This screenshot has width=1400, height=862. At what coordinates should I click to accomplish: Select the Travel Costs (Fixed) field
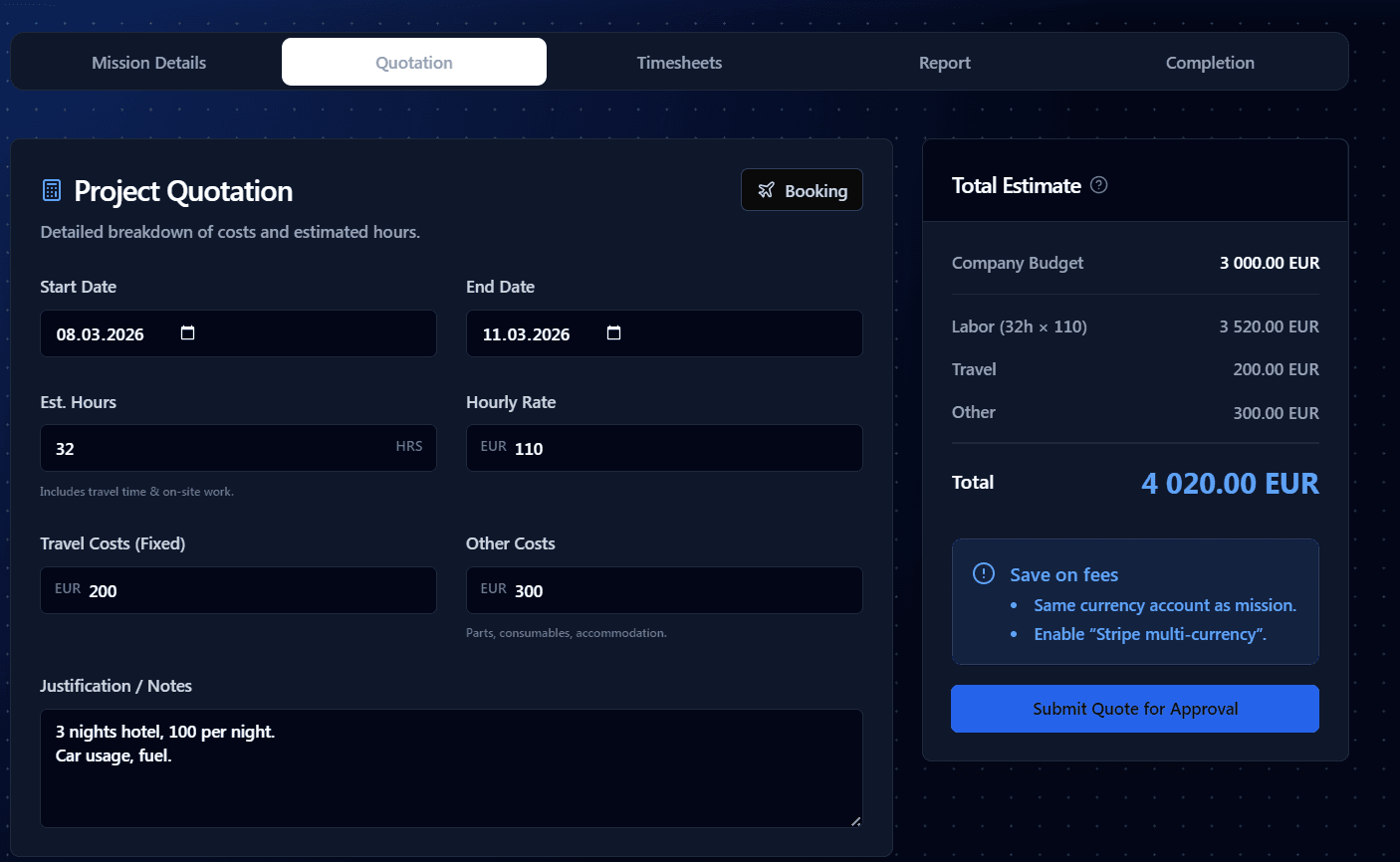tap(249, 590)
